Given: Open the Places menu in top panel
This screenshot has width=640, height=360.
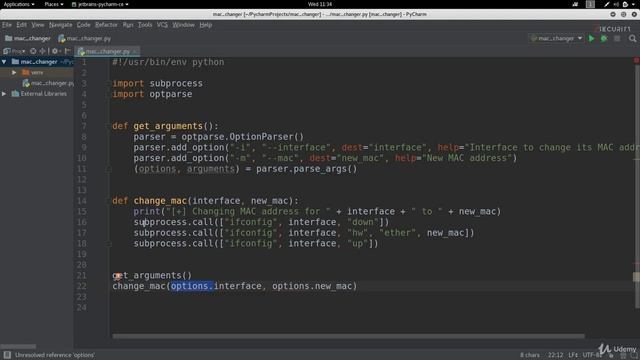Looking at the screenshot, I should pos(54,4).
